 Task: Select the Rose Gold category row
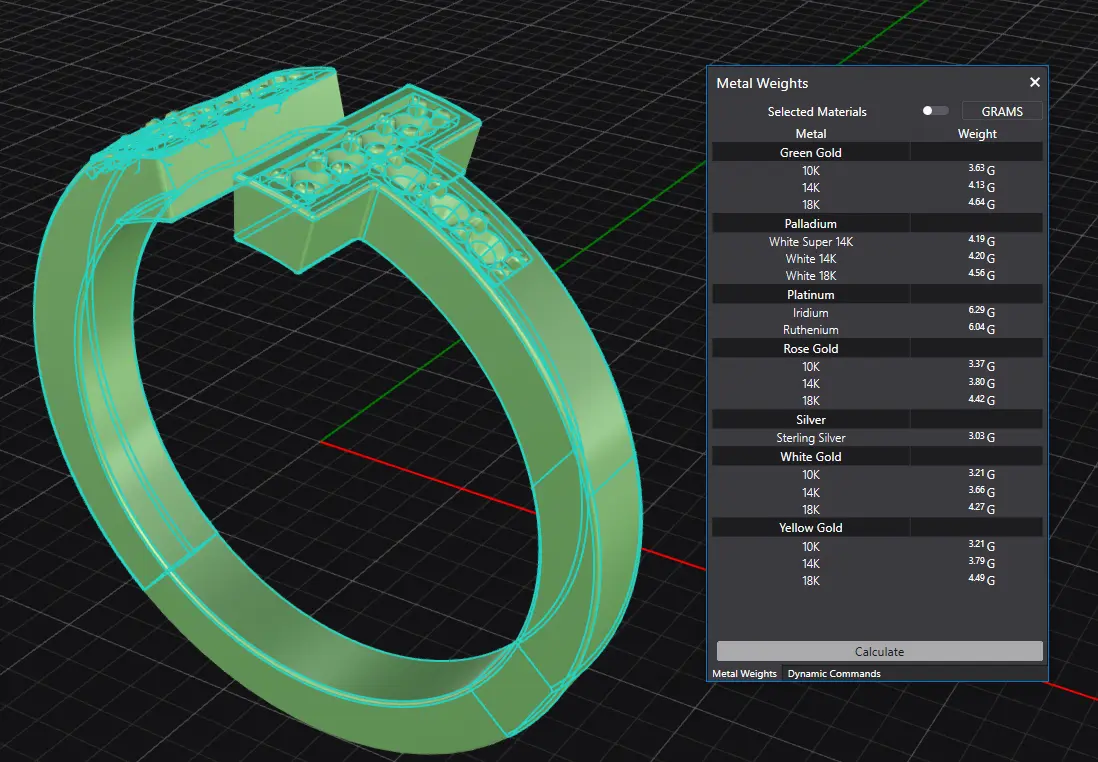coord(810,349)
